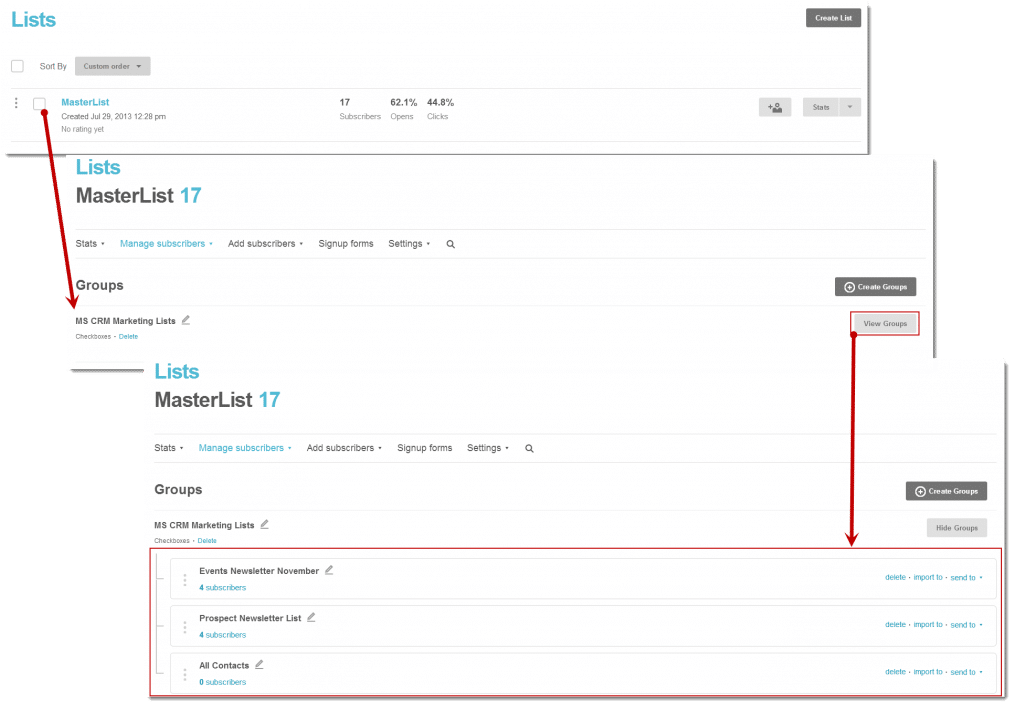1009x702 pixels.
Task: Click the add subscriber icon for MasterList
Action: pyautogui.click(x=775, y=107)
